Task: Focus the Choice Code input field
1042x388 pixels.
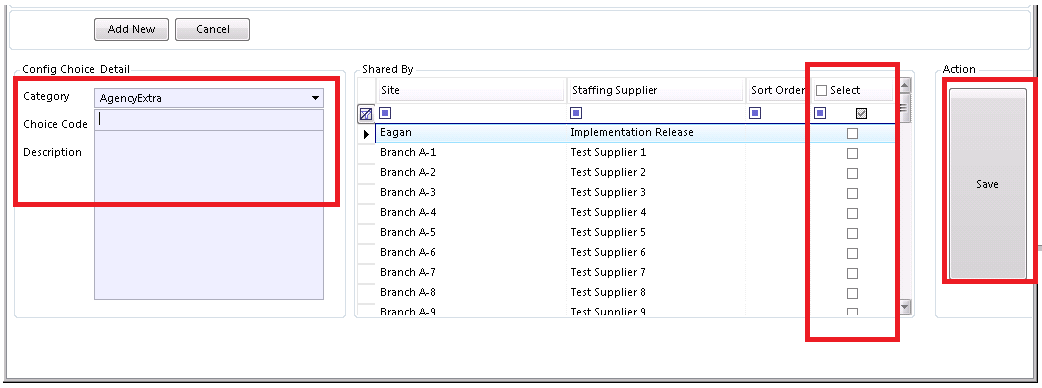Action: click(x=209, y=120)
